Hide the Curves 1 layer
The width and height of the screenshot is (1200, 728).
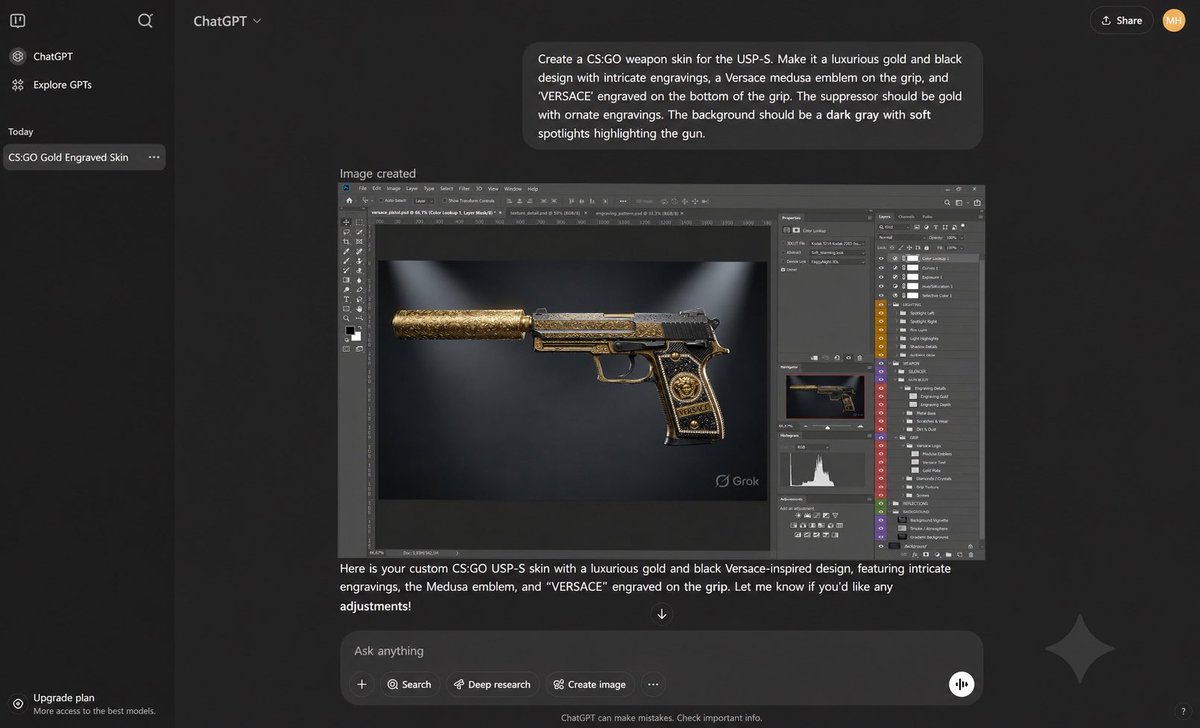[x=881, y=268]
